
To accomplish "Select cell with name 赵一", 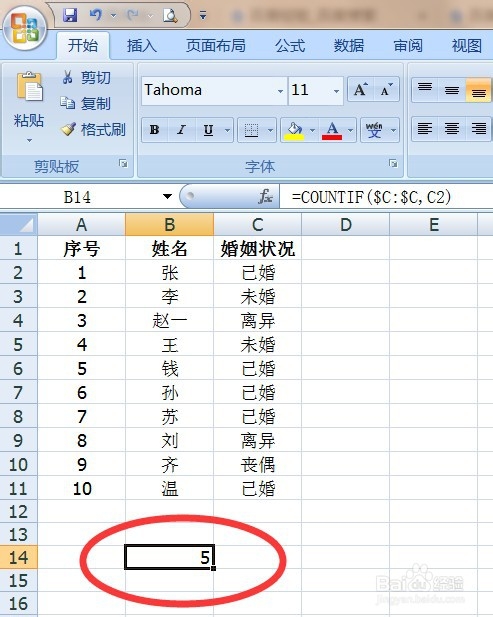I will click(170, 320).
